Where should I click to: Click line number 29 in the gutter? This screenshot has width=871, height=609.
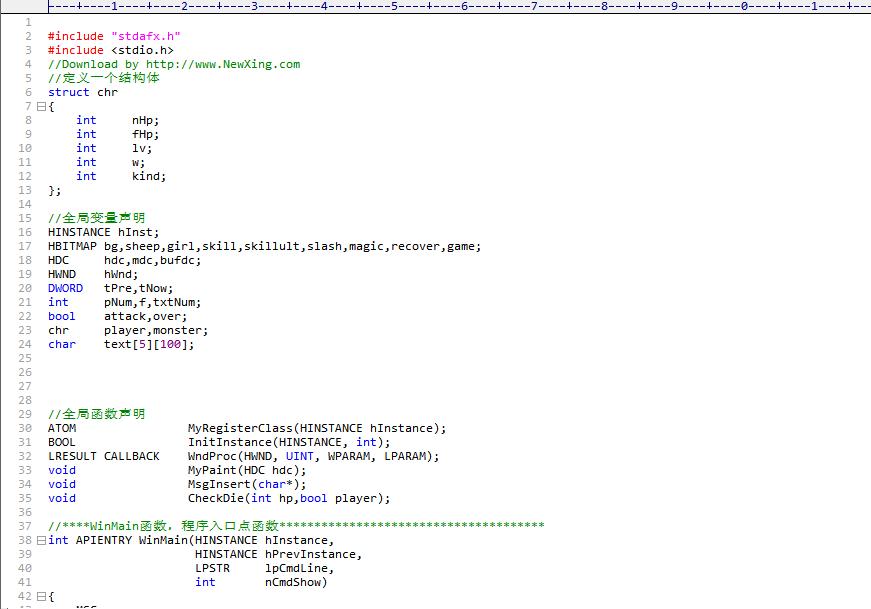click(25, 415)
